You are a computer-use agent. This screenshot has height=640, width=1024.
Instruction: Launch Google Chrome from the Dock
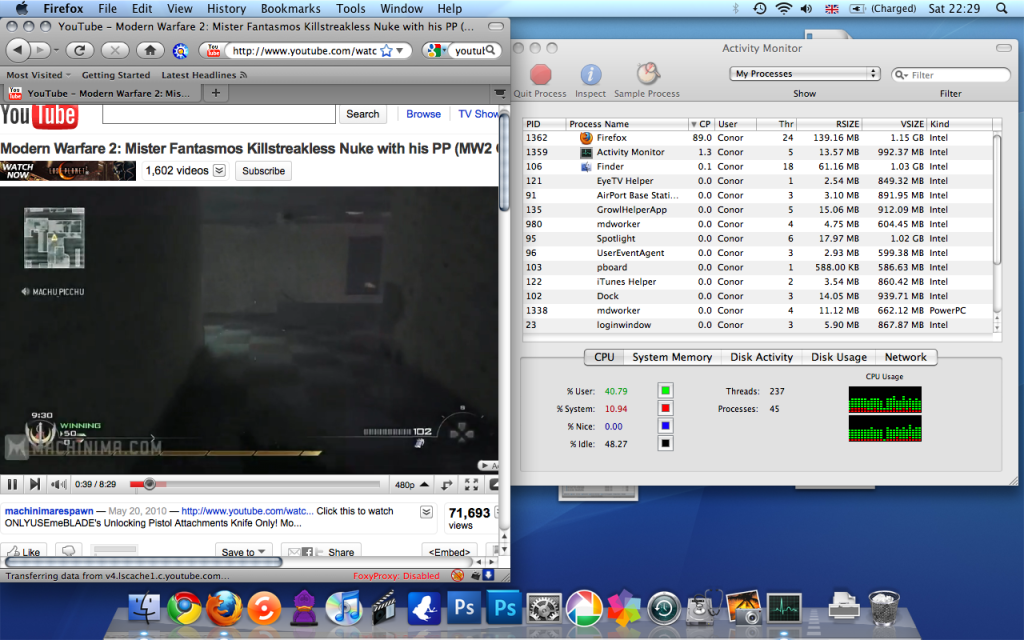(184, 607)
